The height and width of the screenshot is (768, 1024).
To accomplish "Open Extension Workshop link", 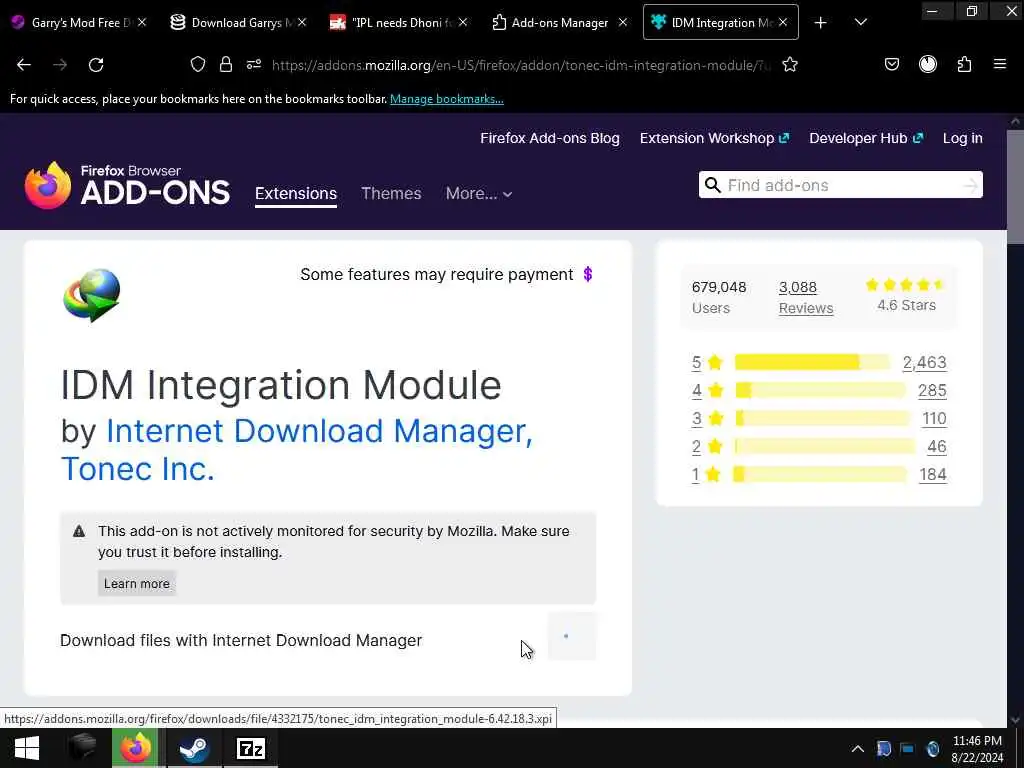I will click(714, 138).
